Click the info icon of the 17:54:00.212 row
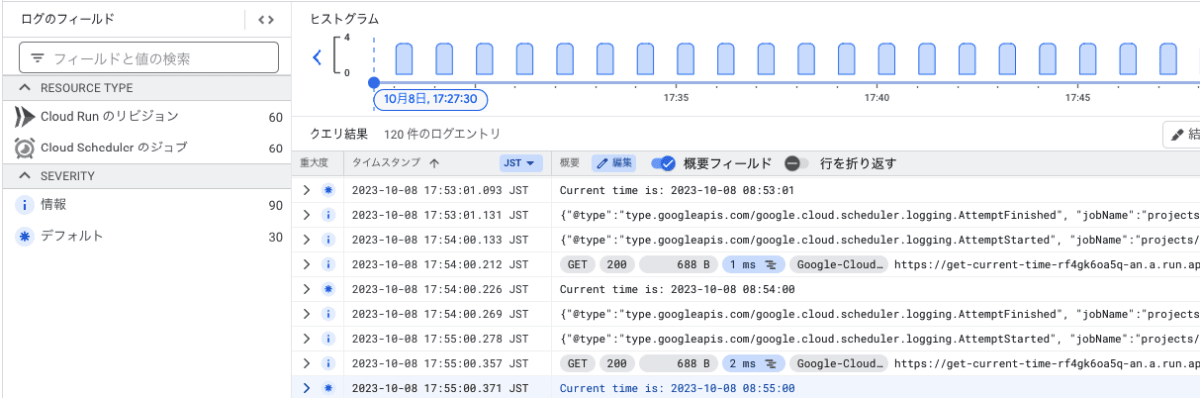Image resolution: width=1200 pixels, height=398 pixels. (x=327, y=264)
